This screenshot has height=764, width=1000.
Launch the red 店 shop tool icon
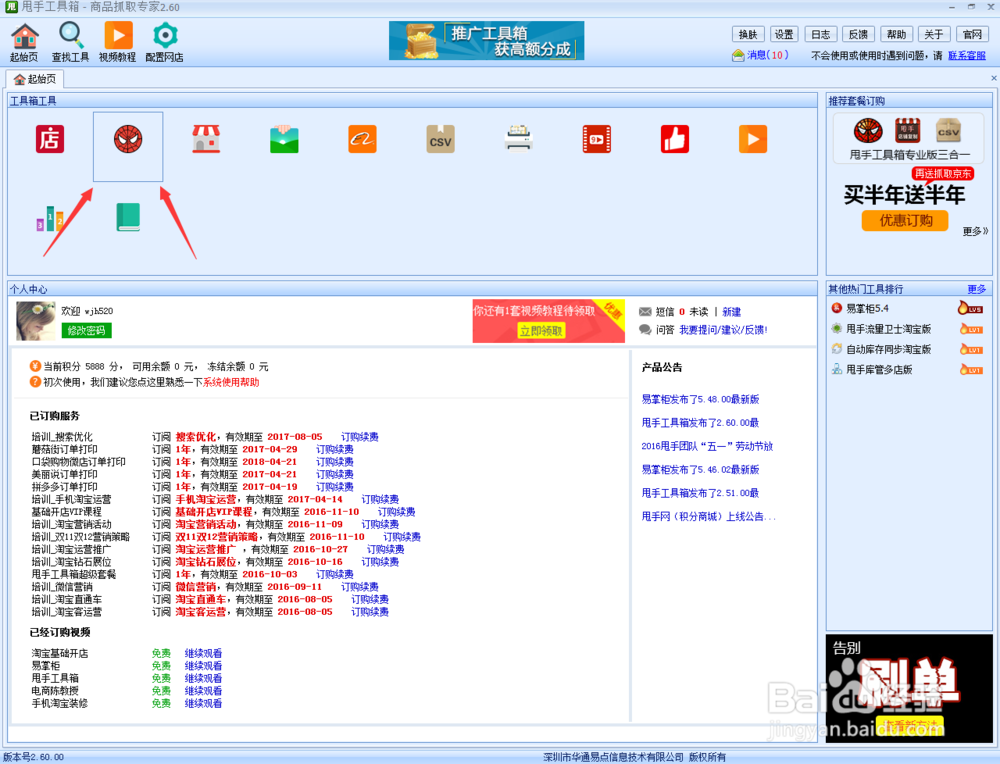tap(50, 139)
